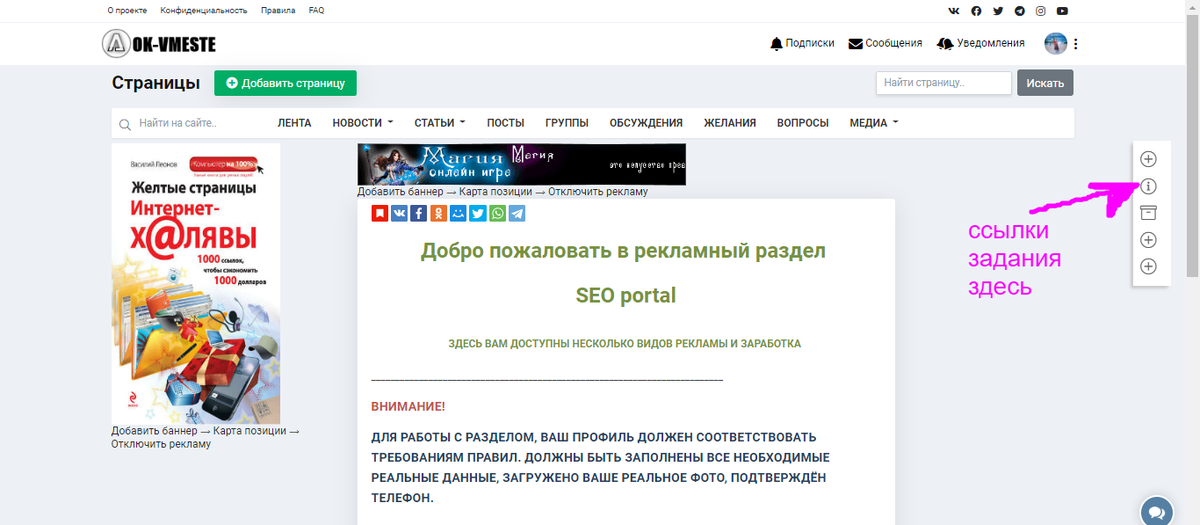The height and width of the screenshot is (525, 1200).
Task: Open ВОПРОСЫ in the navigation bar
Action: 803,123
